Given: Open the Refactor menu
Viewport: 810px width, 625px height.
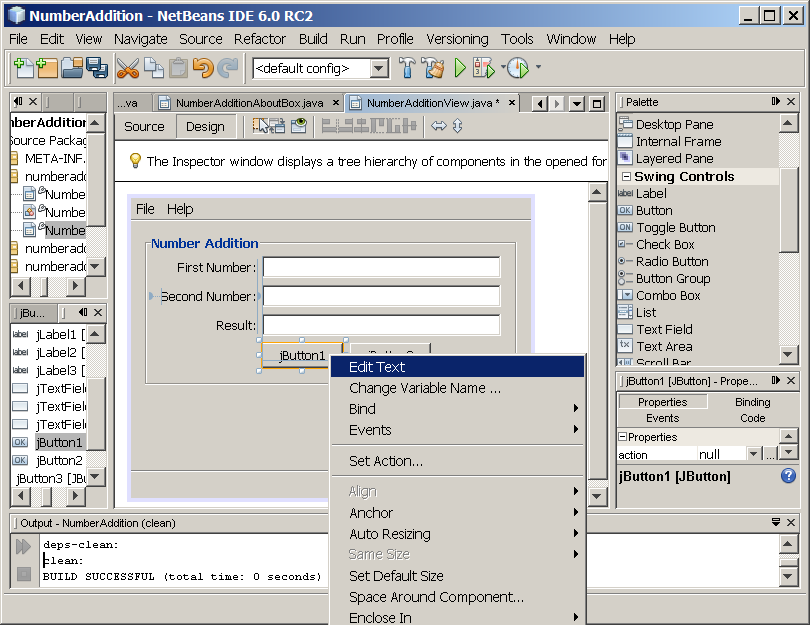Looking at the screenshot, I should pos(259,39).
